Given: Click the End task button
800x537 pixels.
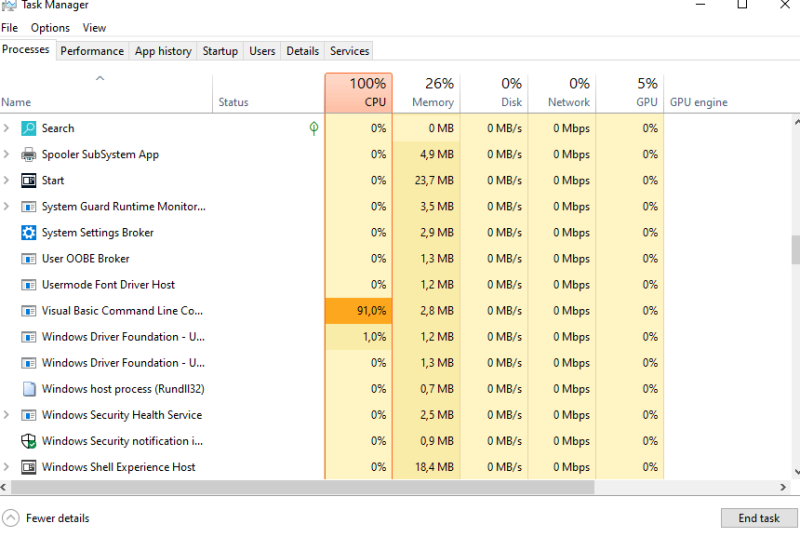Looking at the screenshot, I should pyautogui.click(x=759, y=518).
